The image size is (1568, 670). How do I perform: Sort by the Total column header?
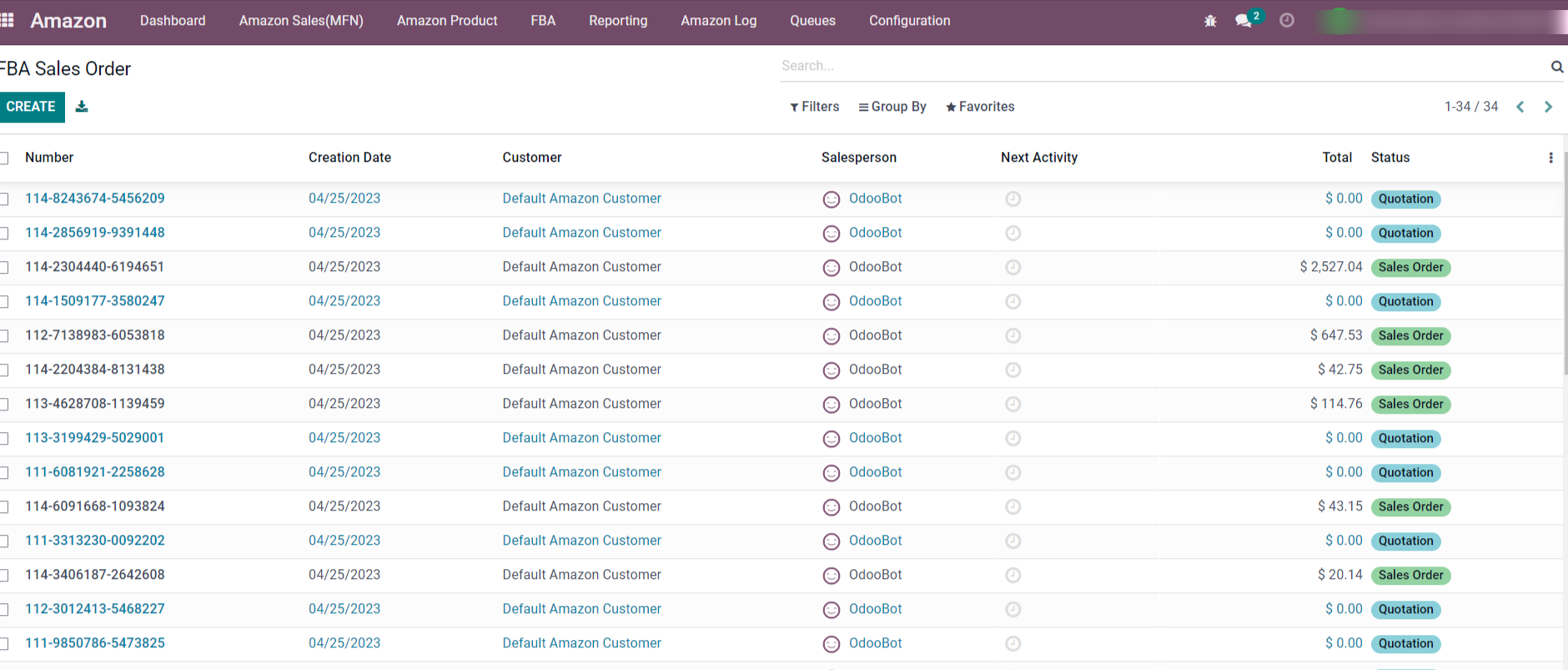1337,158
